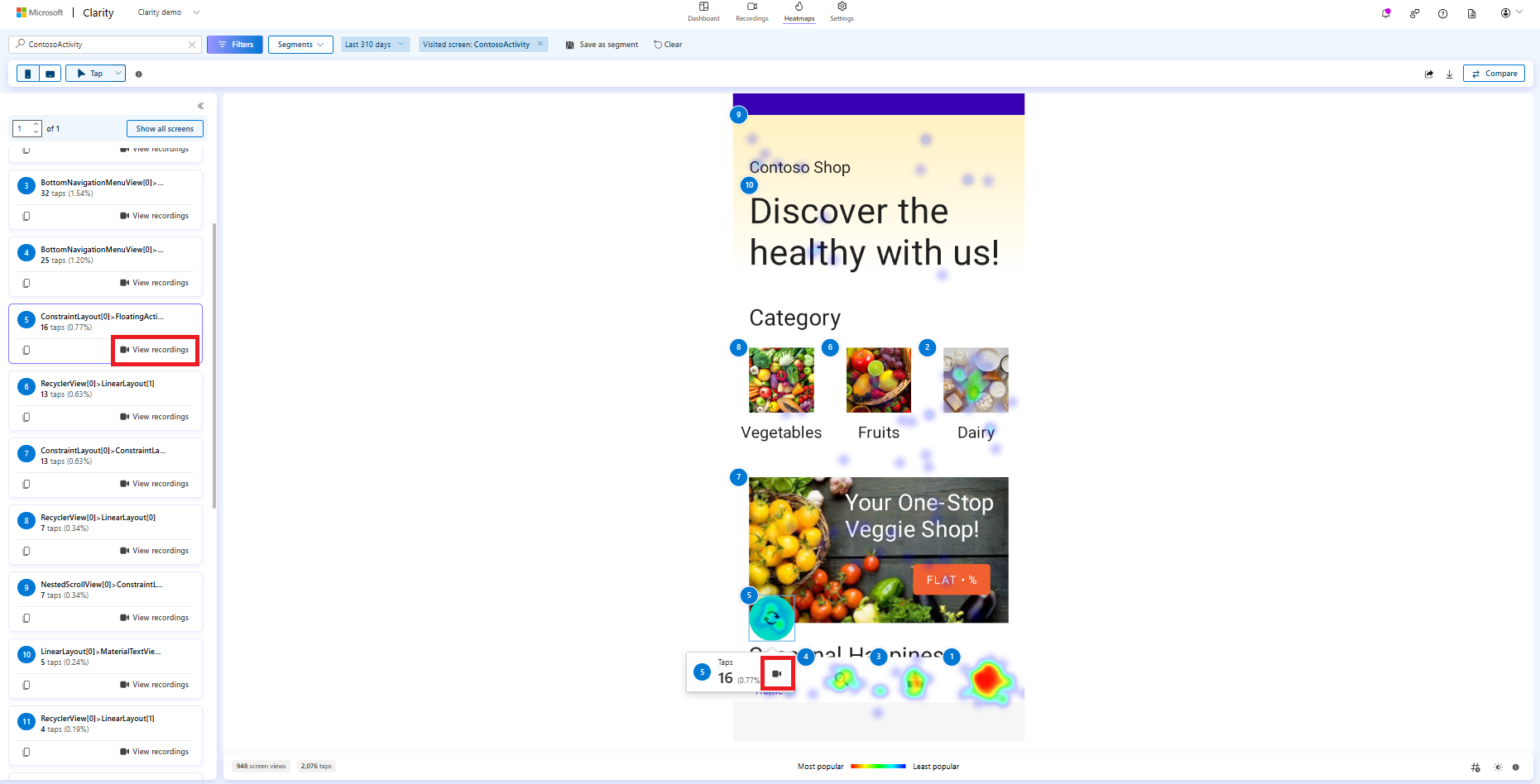The width and height of the screenshot is (1540, 784).
Task: Copy element 3 selector icon
Action: 26,217
